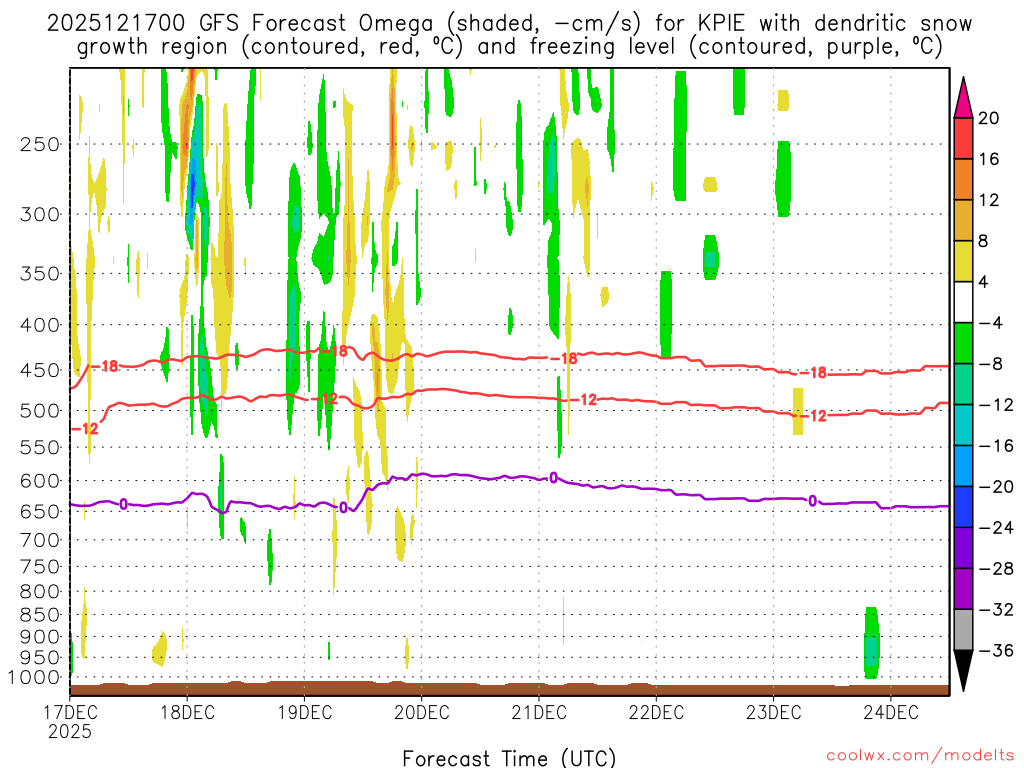Click the black arrow below the colorbar
Screen dimensions: 1024x768
pyautogui.click(x=964, y=670)
